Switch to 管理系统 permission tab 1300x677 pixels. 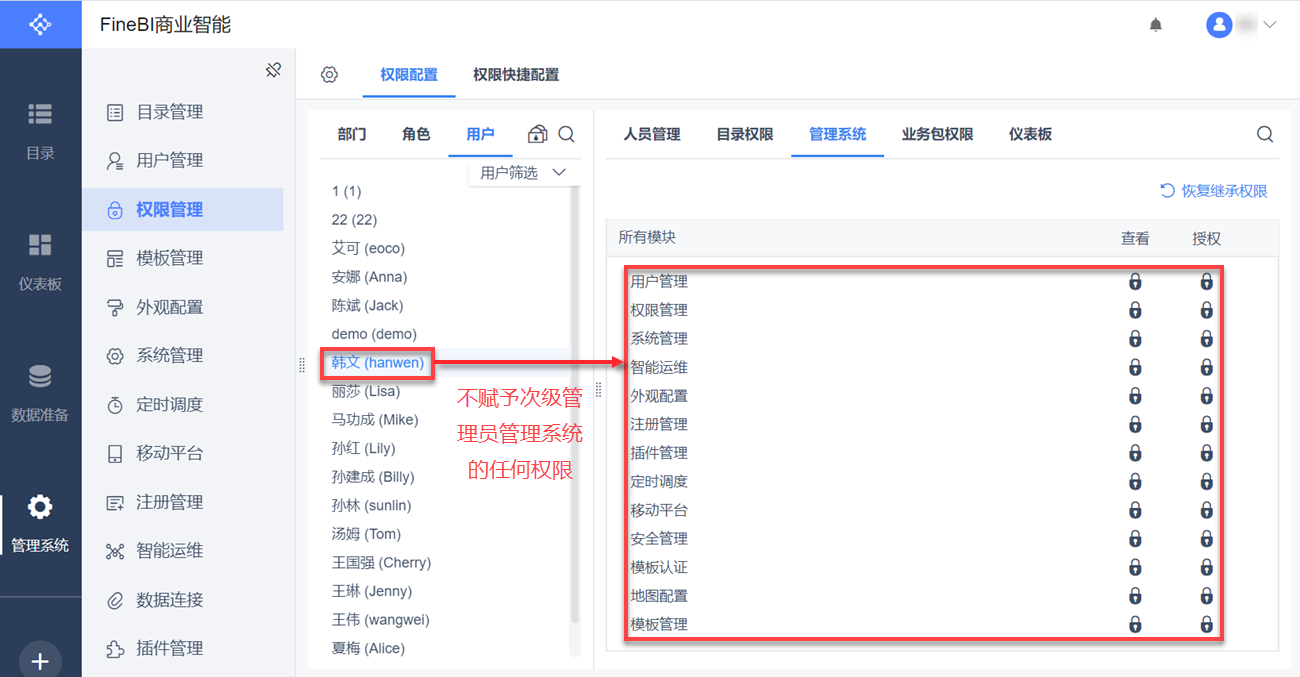(x=838, y=134)
